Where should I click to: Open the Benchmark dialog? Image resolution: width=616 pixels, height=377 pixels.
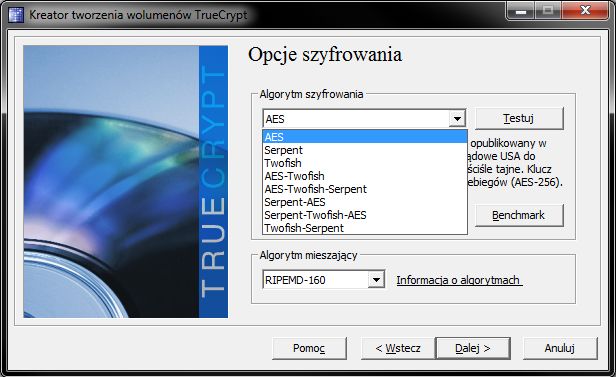pos(519,215)
